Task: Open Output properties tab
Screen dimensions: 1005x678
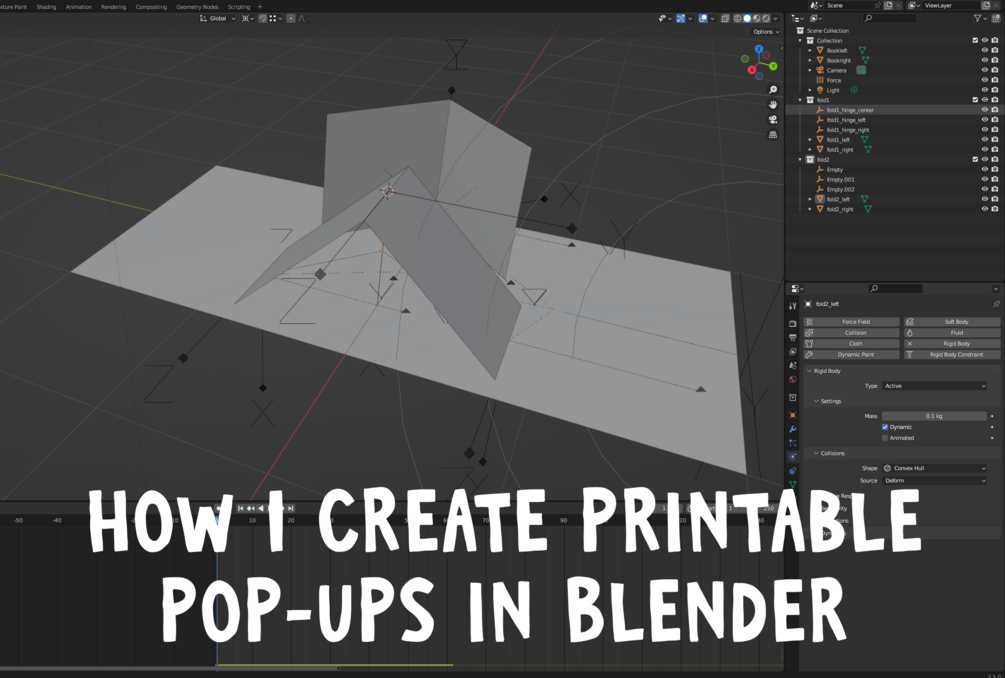Action: (x=793, y=338)
